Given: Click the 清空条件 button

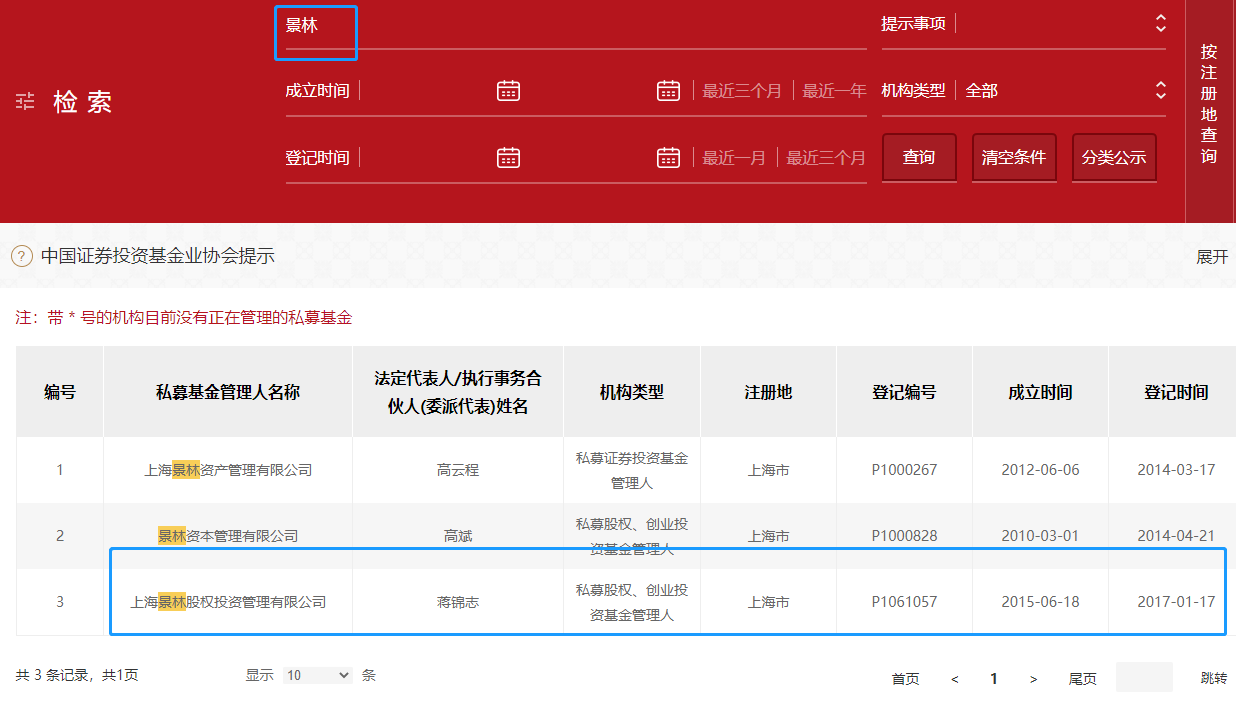Looking at the screenshot, I should [x=1014, y=157].
